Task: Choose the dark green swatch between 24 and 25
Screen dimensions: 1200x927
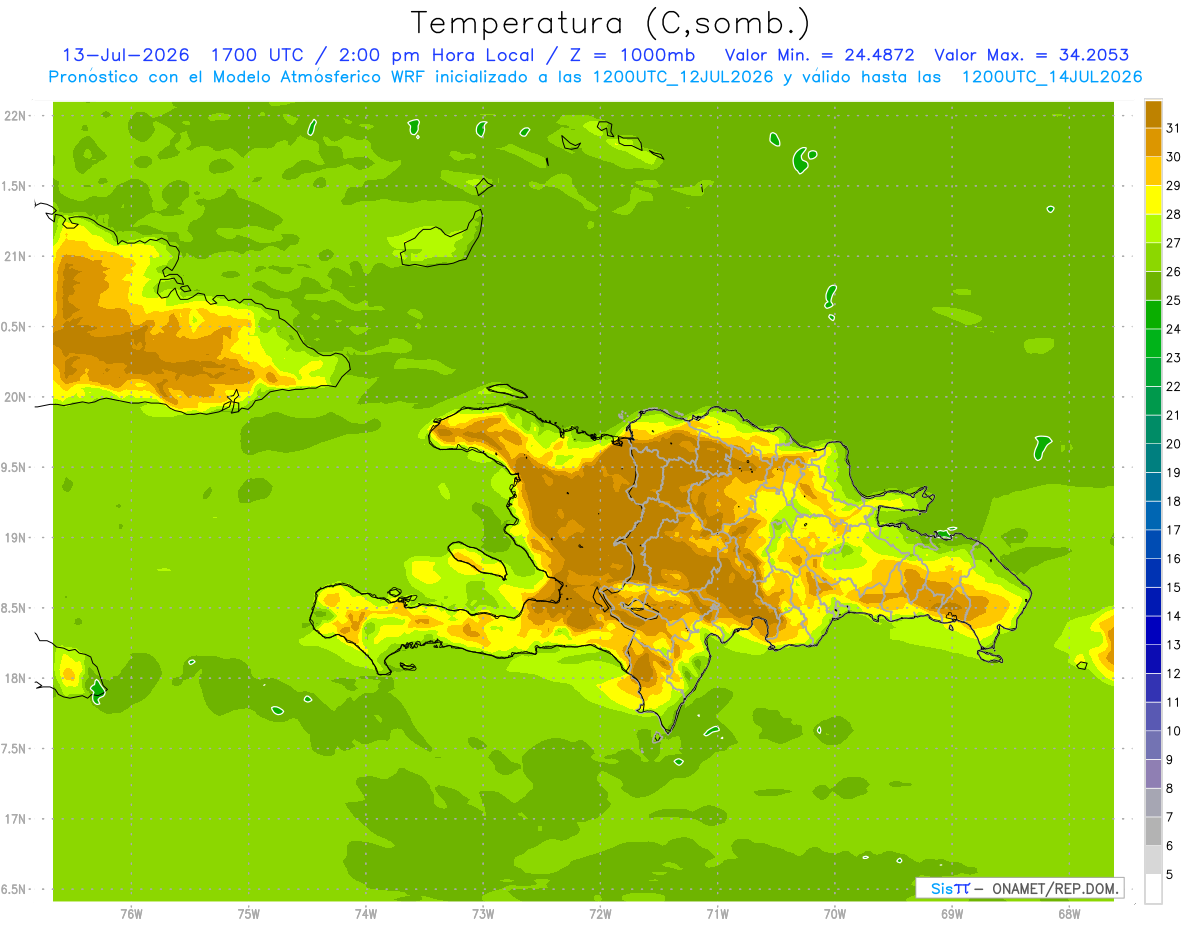Action: click(x=1153, y=315)
